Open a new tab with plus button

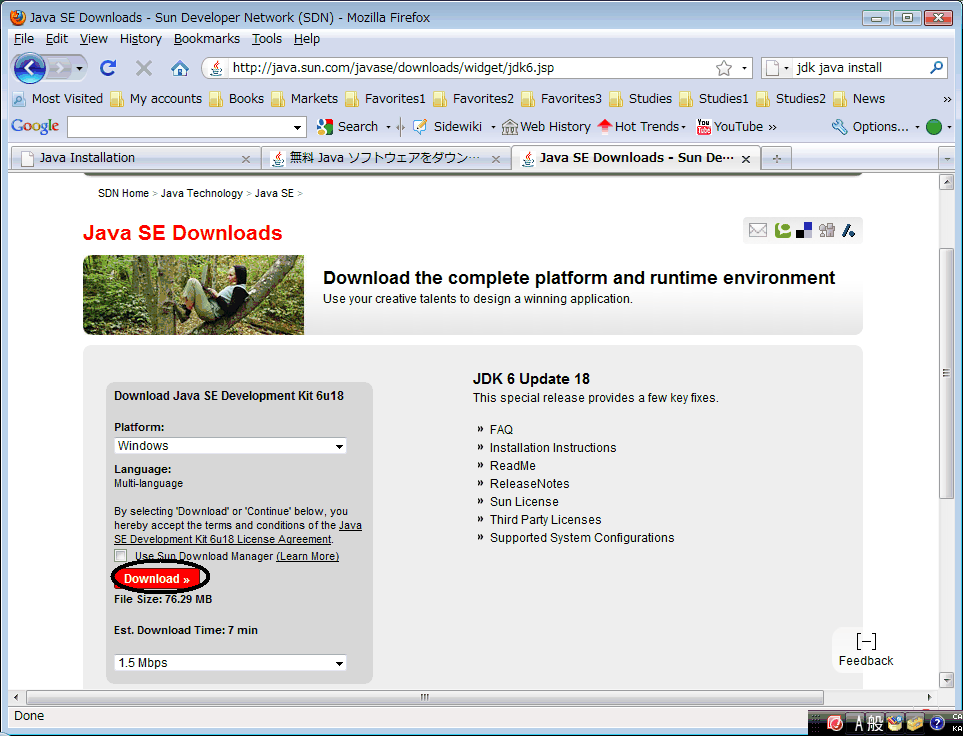(x=777, y=159)
